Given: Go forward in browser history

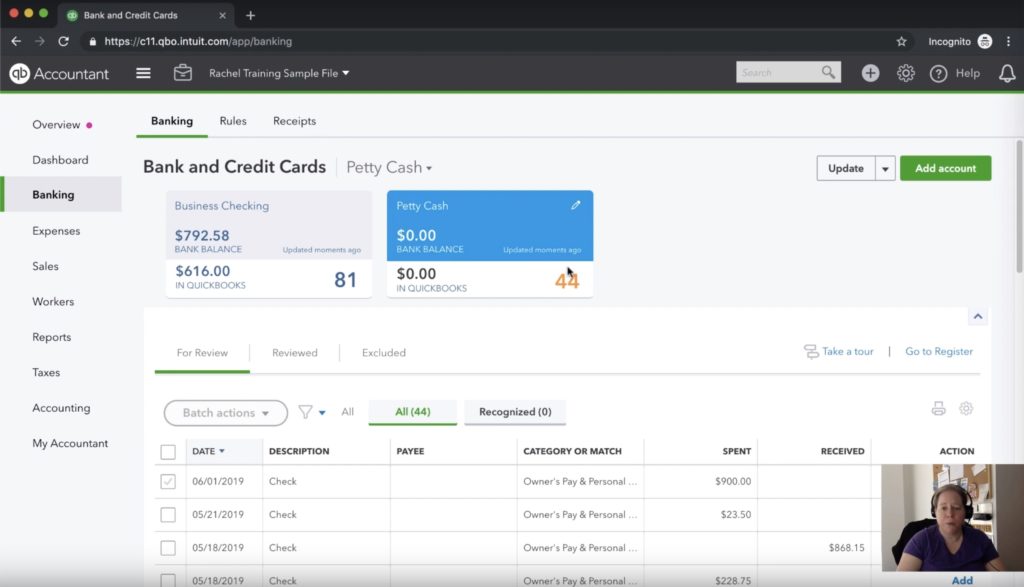Looking at the screenshot, I should coord(40,41).
